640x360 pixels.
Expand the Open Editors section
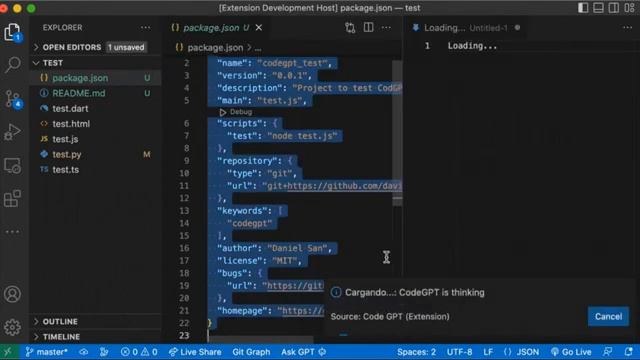[95, 47]
